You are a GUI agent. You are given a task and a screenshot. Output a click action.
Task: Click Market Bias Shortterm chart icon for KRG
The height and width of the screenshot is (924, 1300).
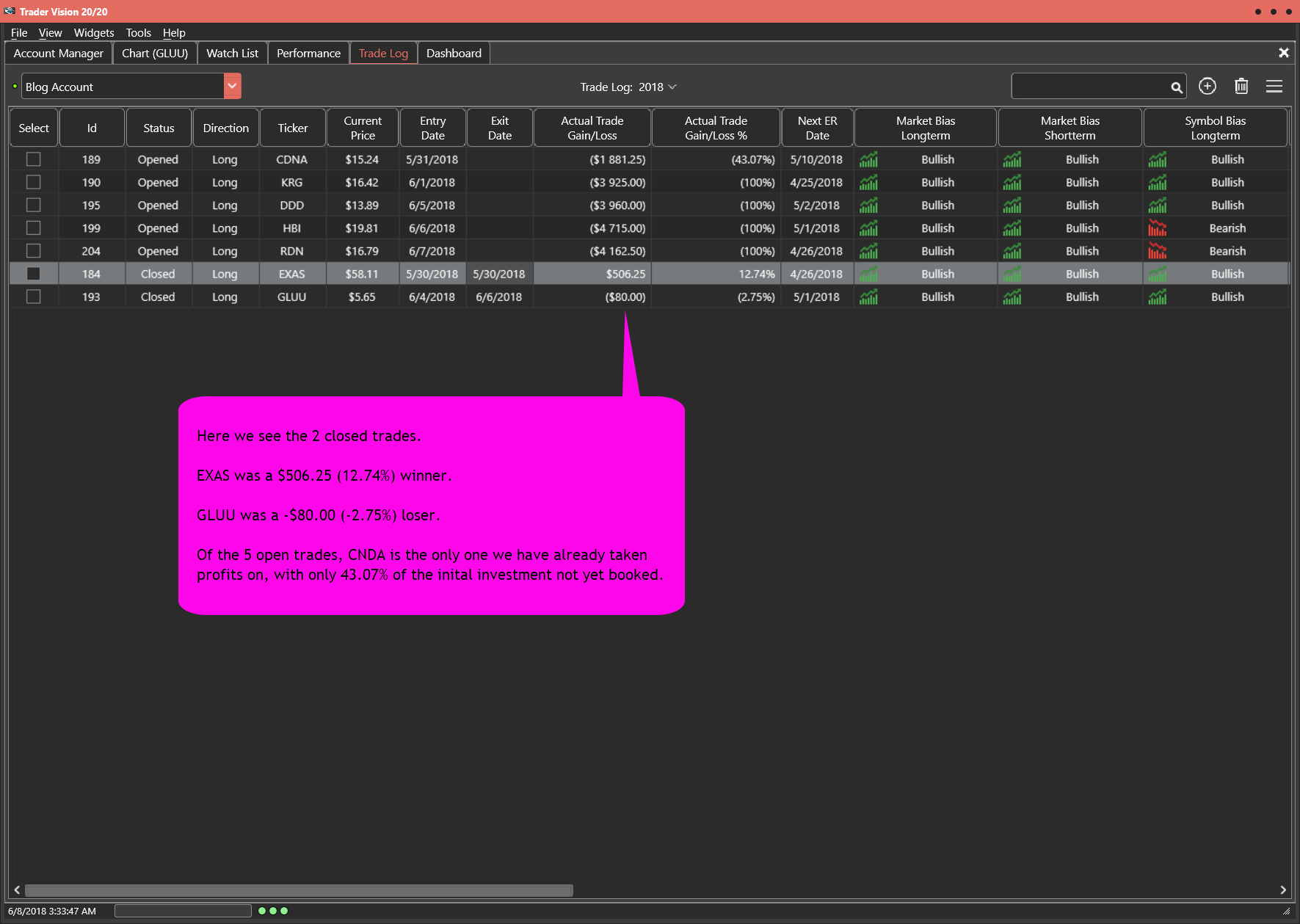tap(1012, 182)
